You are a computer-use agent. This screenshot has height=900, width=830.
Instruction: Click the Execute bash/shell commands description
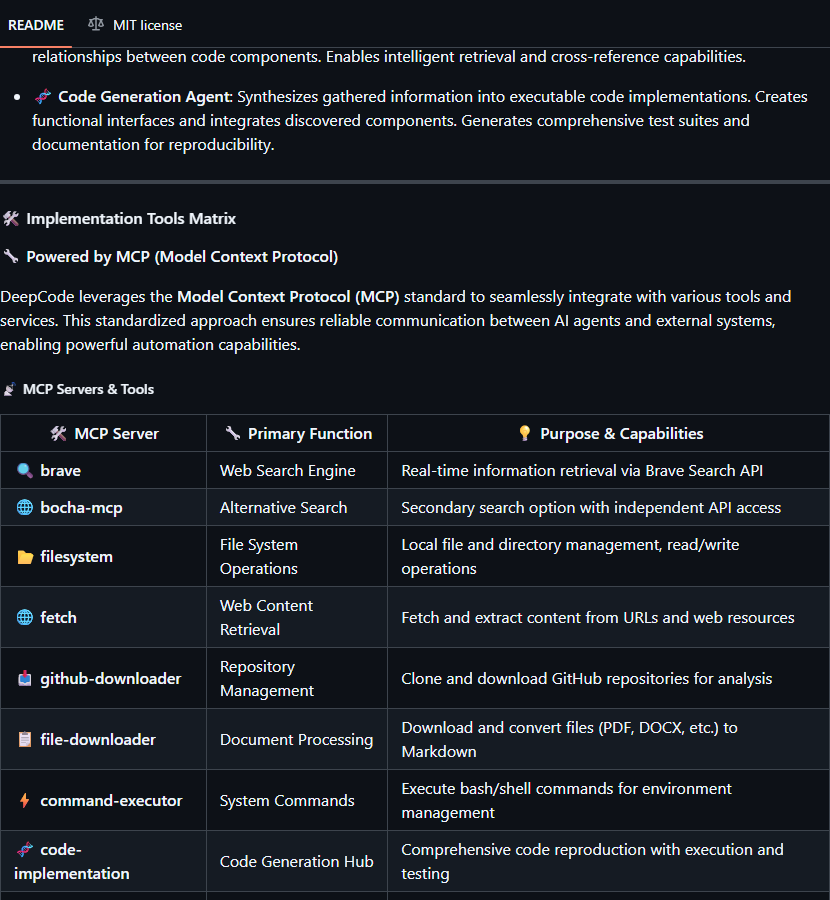[x=567, y=800]
